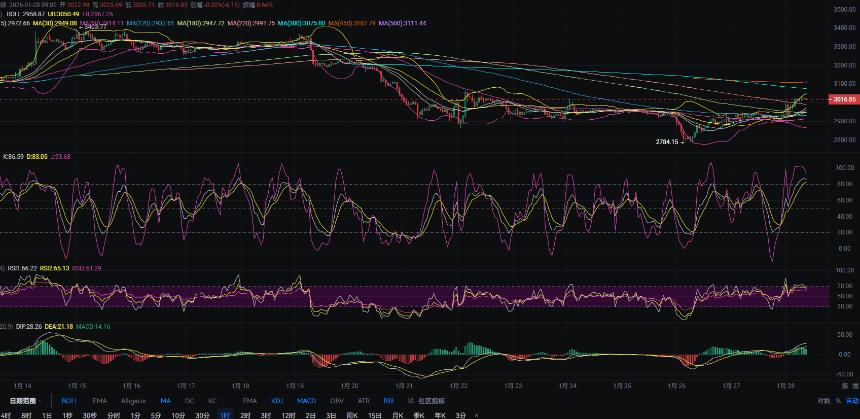Click the MA(120) legend value
The image size is (860, 419).
click(150, 24)
